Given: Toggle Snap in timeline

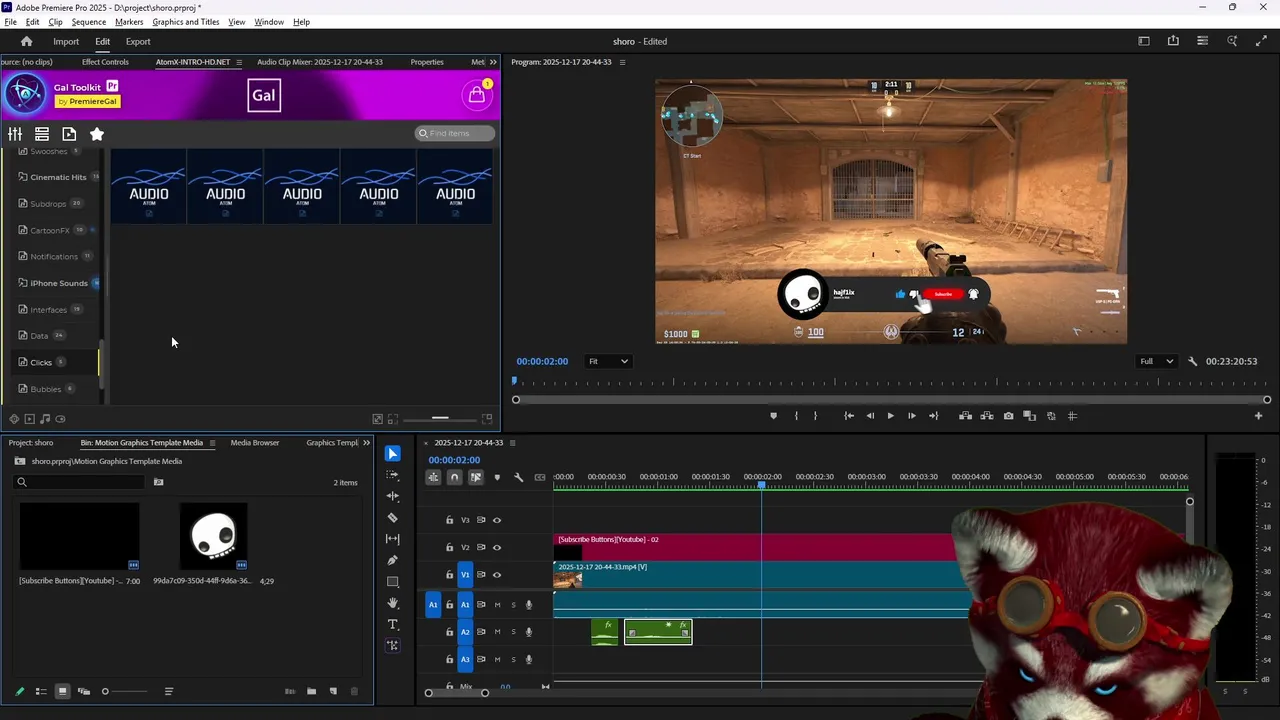Looking at the screenshot, I should point(454,477).
